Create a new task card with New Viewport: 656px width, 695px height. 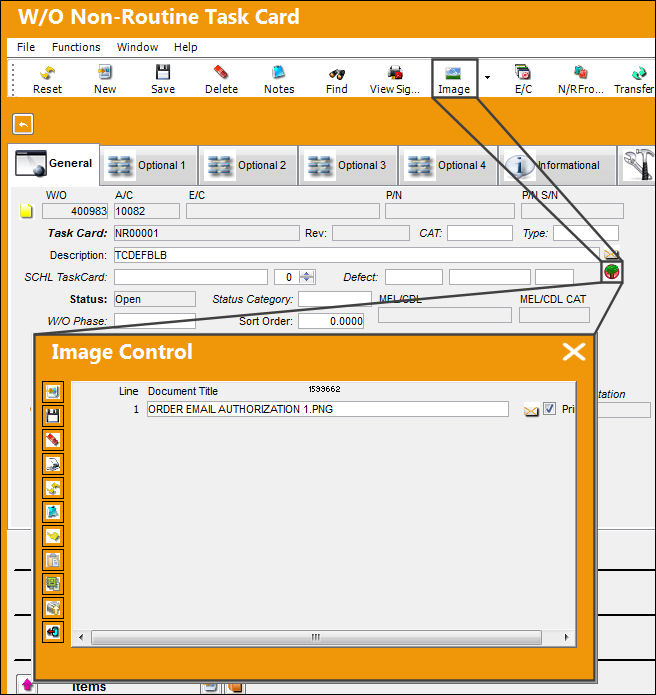pos(105,80)
